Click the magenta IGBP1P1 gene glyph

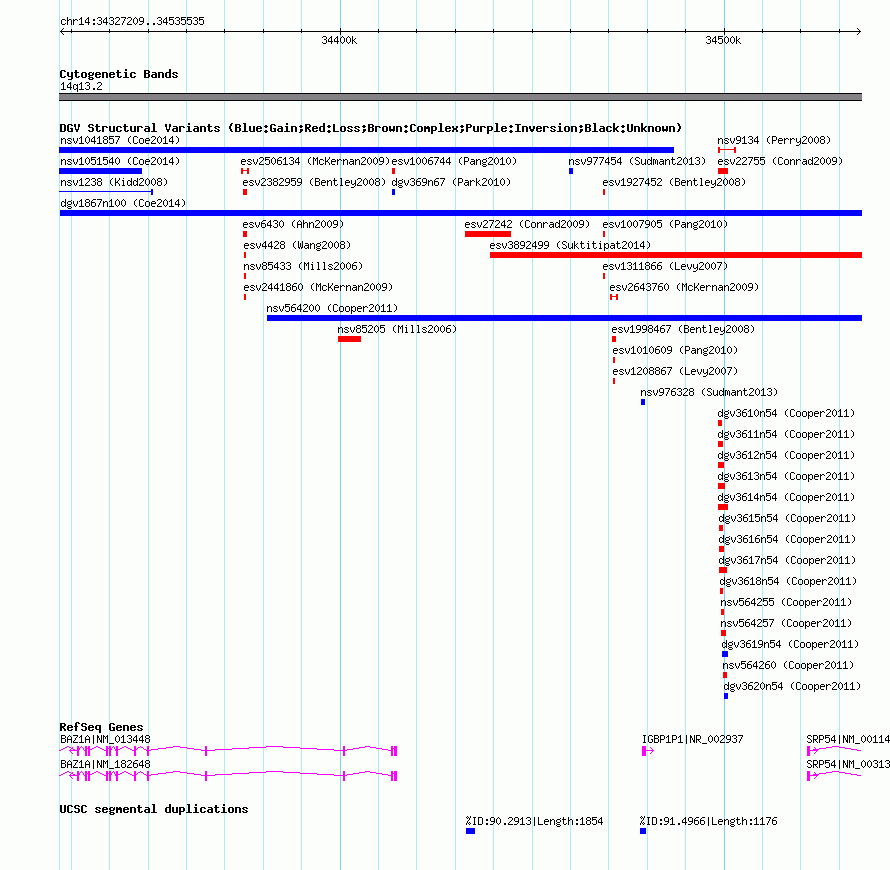pyautogui.click(x=648, y=751)
